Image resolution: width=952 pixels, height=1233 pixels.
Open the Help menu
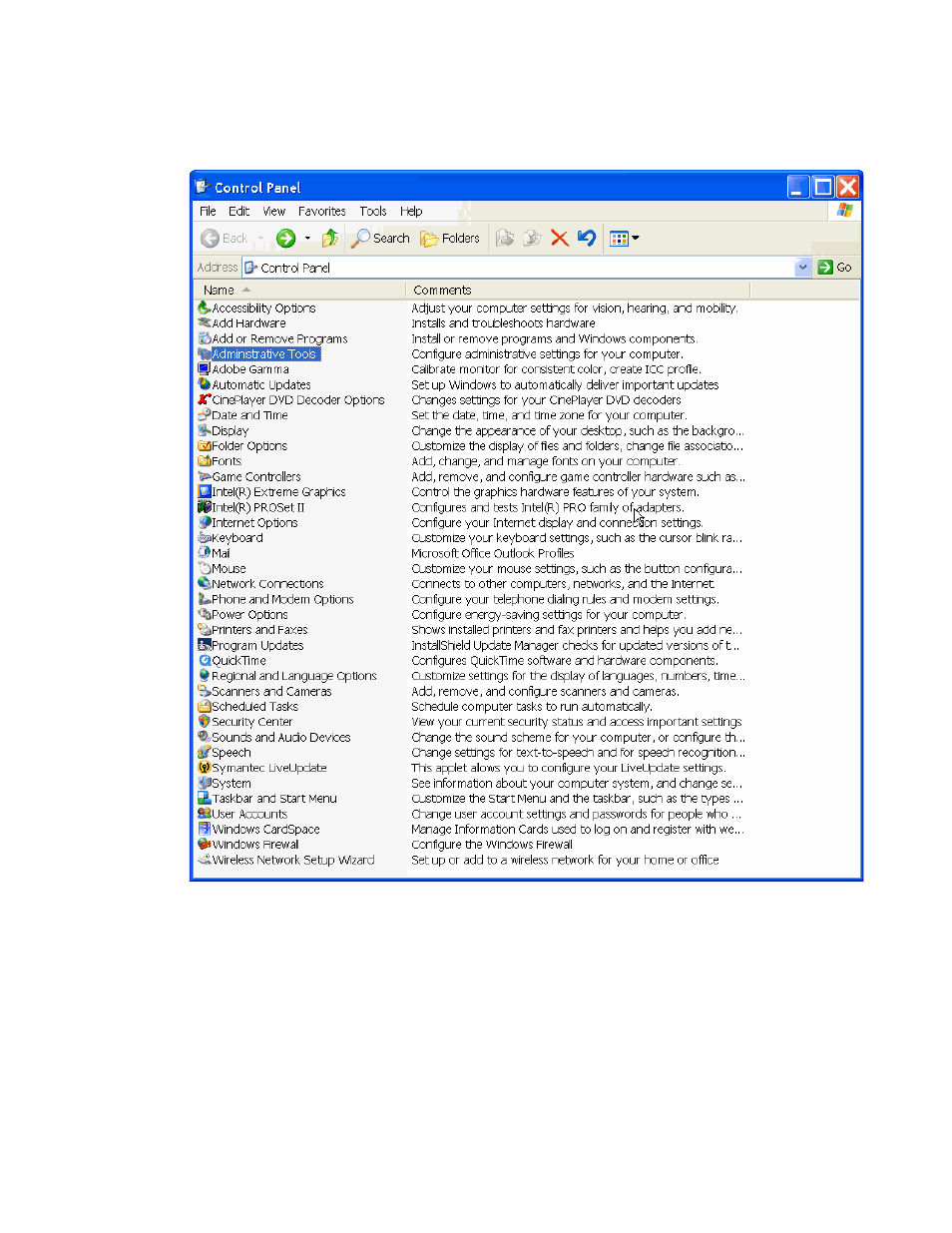click(411, 211)
